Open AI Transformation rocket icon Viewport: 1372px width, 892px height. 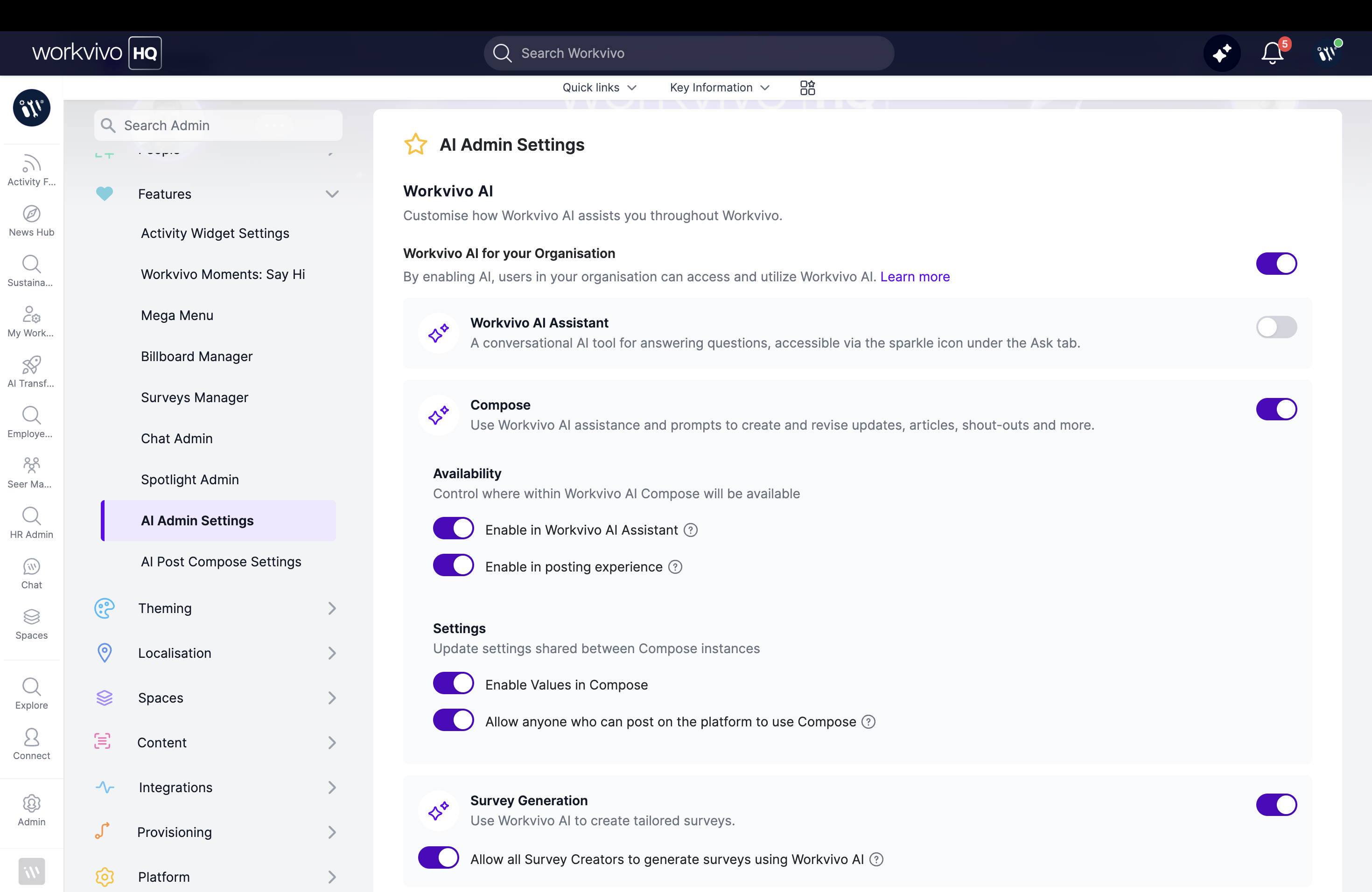(x=32, y=372)
